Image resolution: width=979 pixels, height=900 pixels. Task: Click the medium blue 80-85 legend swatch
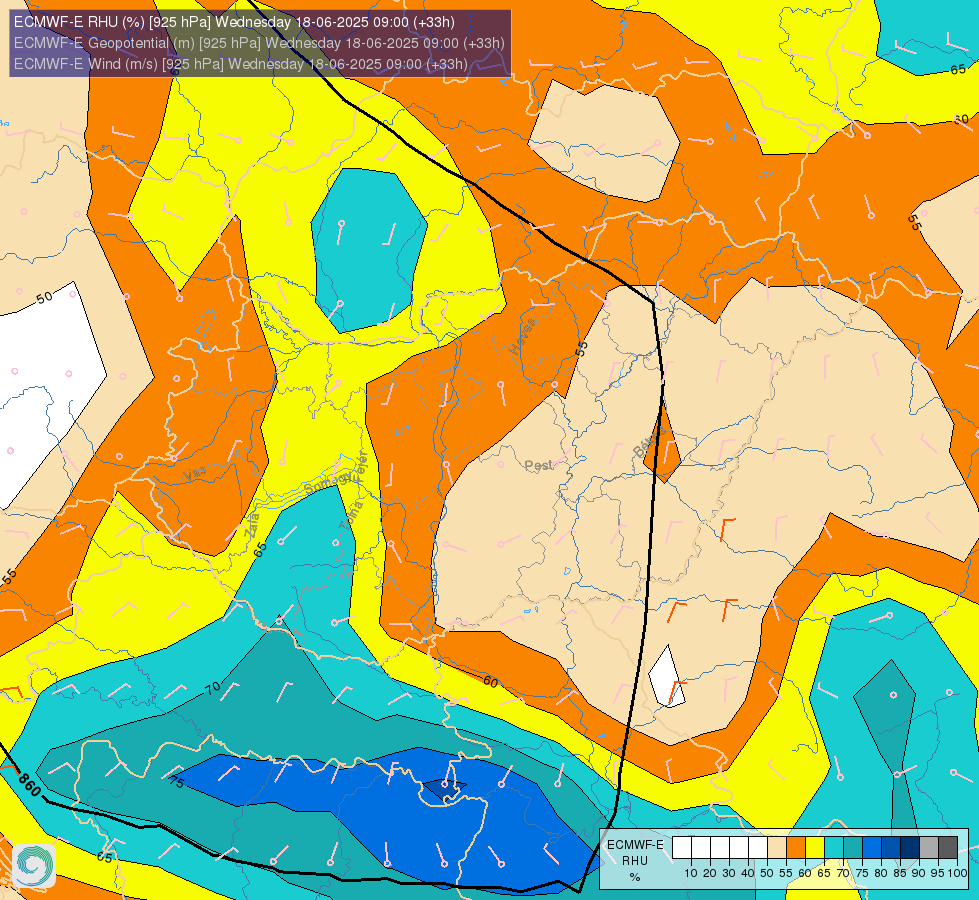pos(891,848)
